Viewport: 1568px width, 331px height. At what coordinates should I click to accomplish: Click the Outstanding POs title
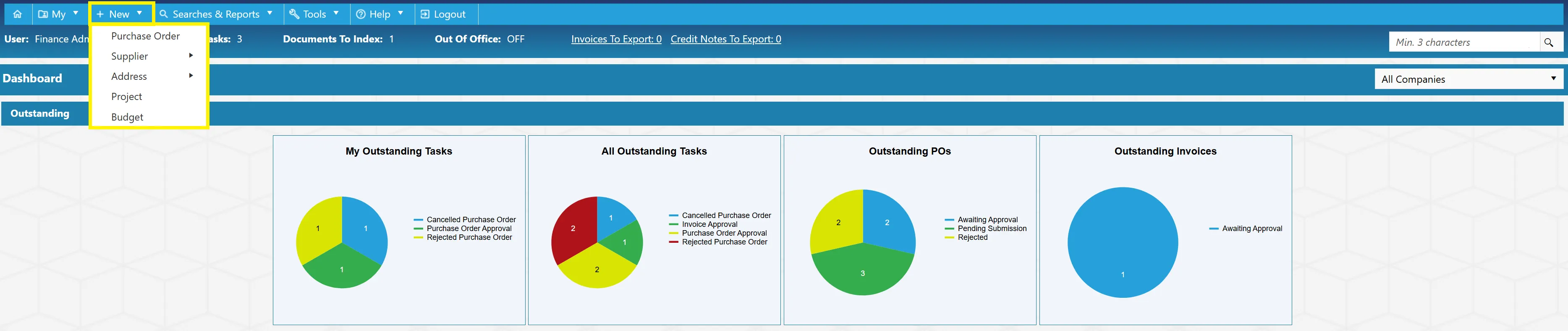pos(909,151)
